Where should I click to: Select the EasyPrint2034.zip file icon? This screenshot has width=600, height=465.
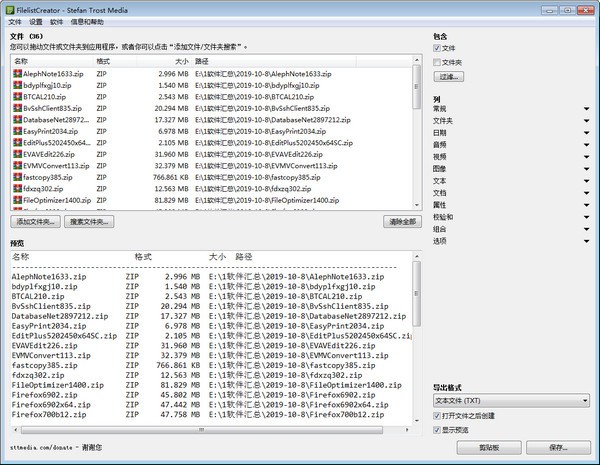pos(17,131)
